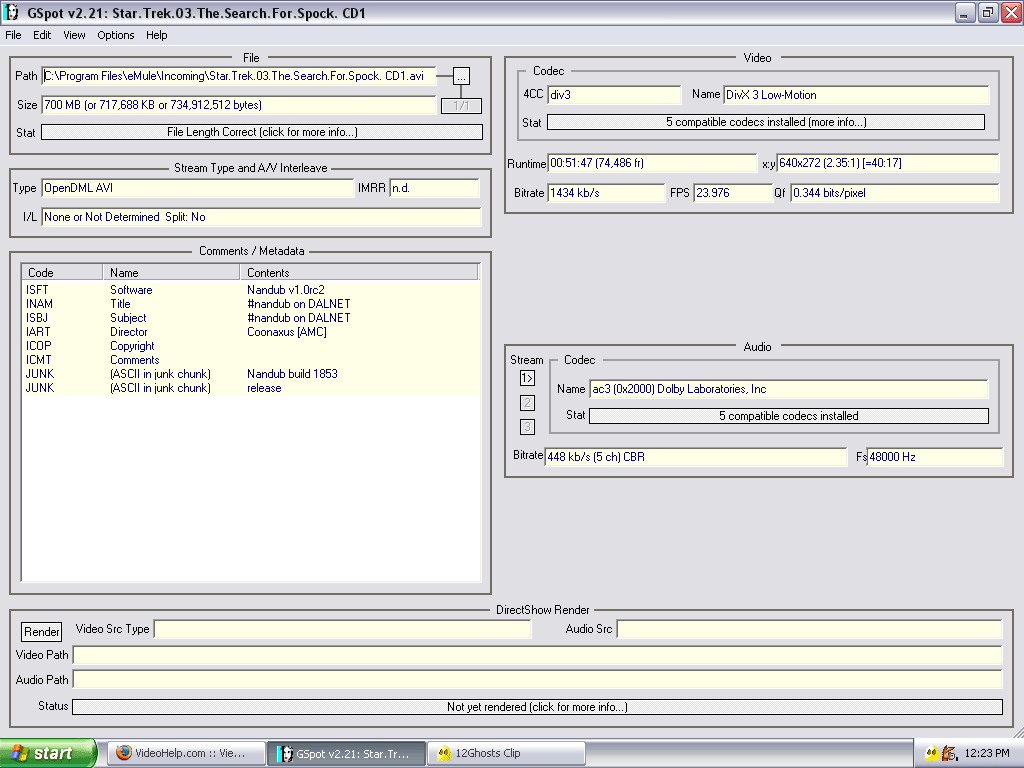
Task: Close the GSpot window
Action: (1012, 12)
